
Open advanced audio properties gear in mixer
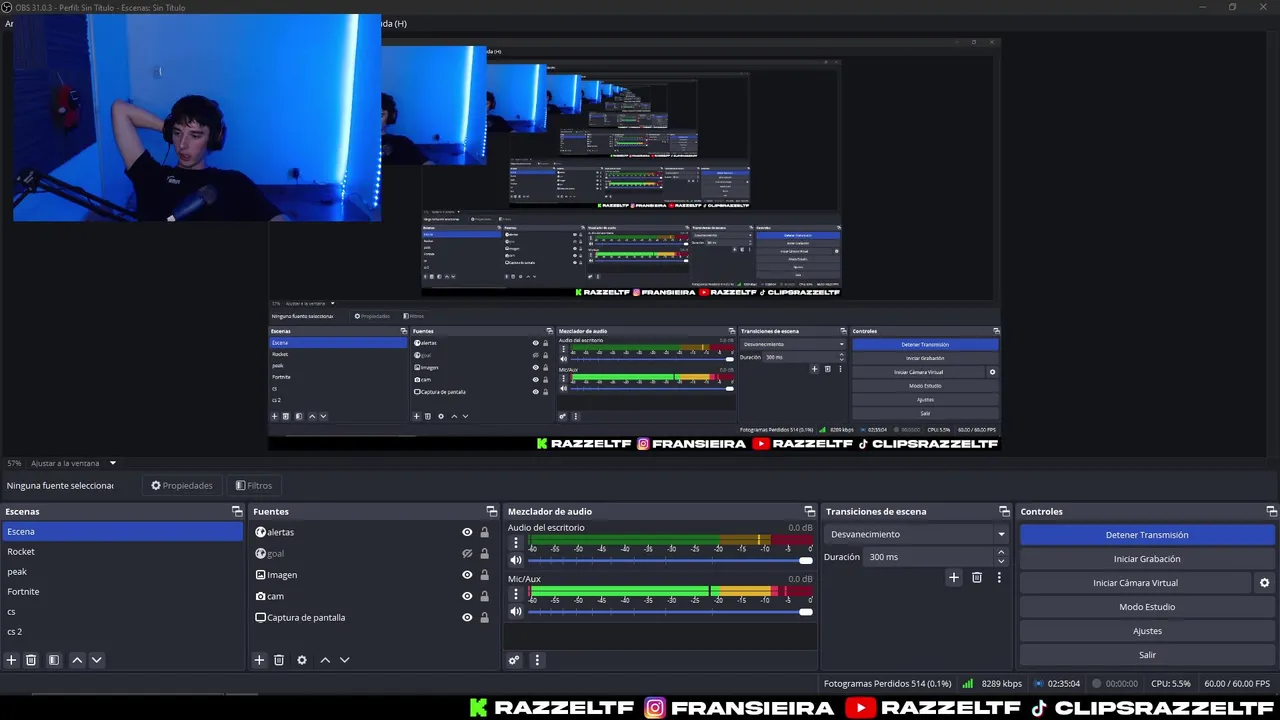click(x=514, y=660)
